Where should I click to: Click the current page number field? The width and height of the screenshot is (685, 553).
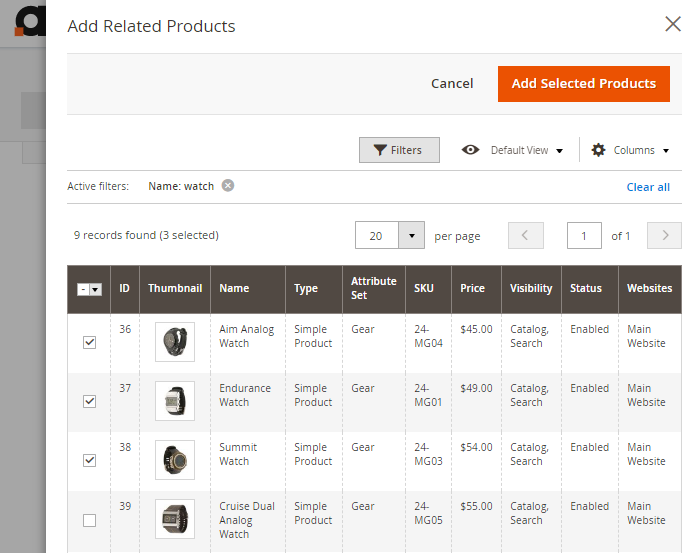pos(584,236)
